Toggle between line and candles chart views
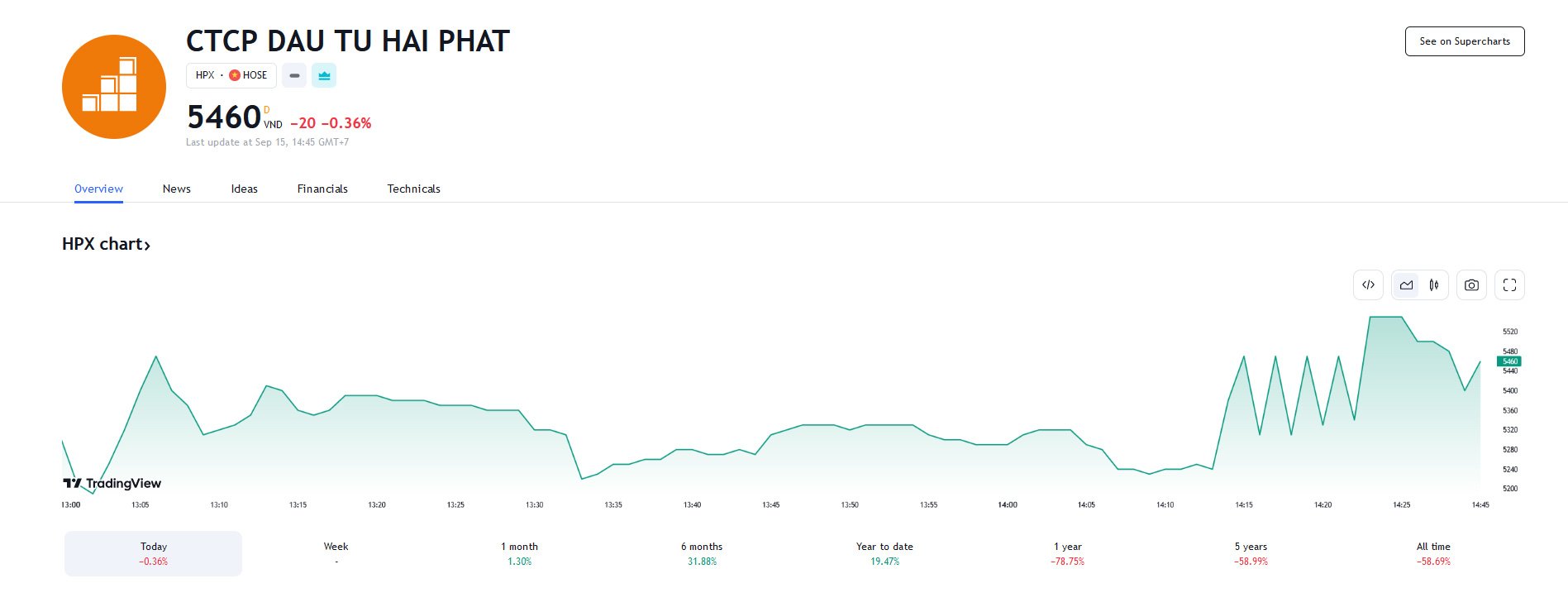This screenshot has height=612, width=1568. 1419,284
